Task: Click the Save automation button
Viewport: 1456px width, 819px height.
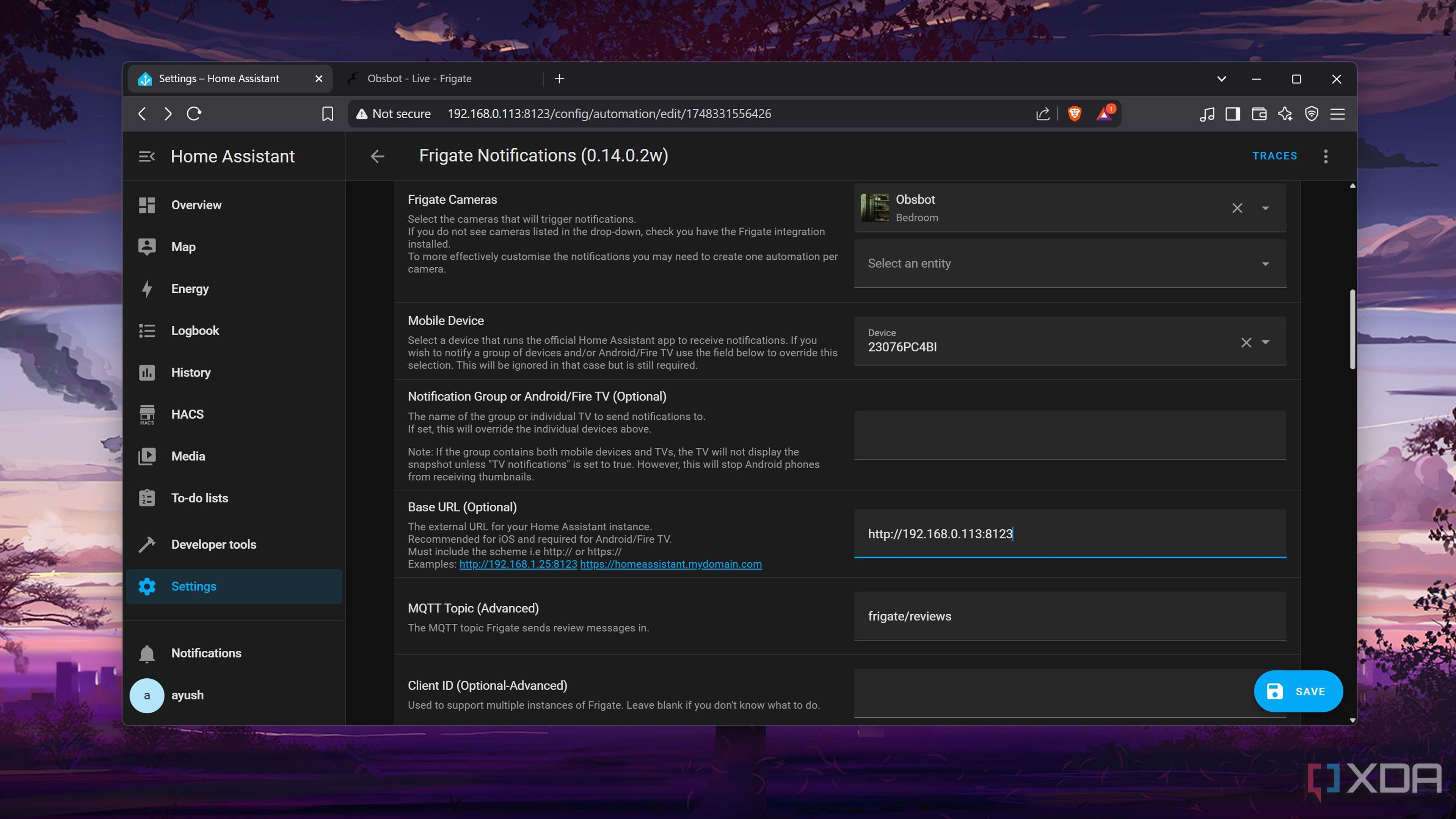Action: [x=1298, y=691]
